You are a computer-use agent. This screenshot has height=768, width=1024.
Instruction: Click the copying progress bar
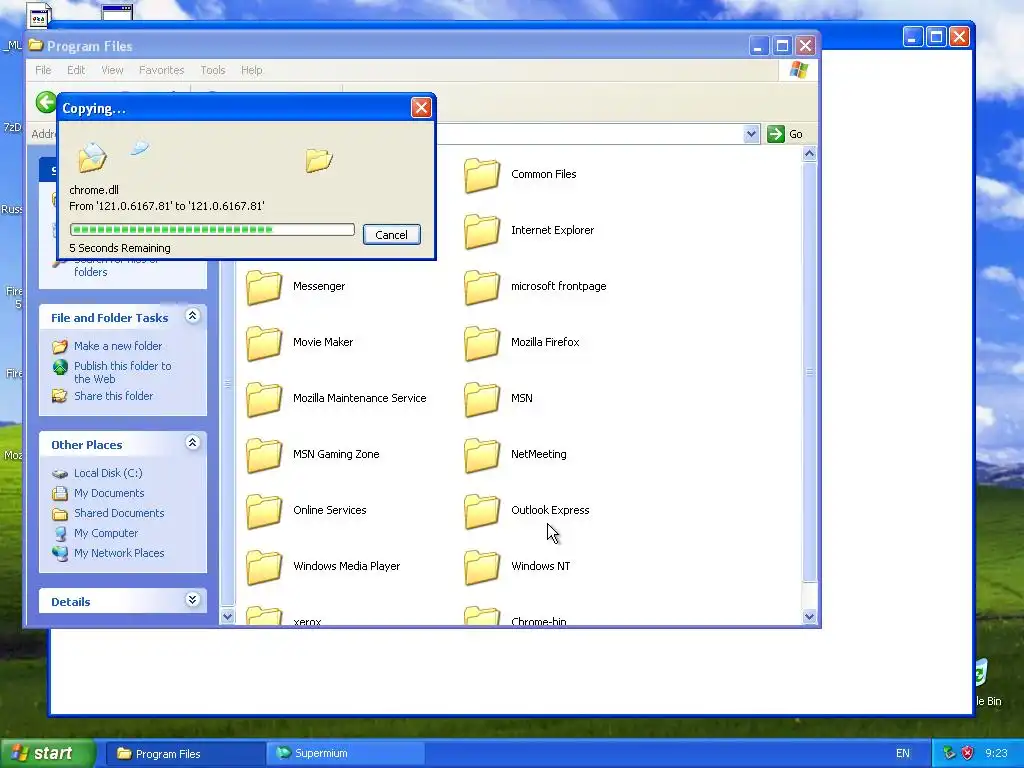point(212,229)
